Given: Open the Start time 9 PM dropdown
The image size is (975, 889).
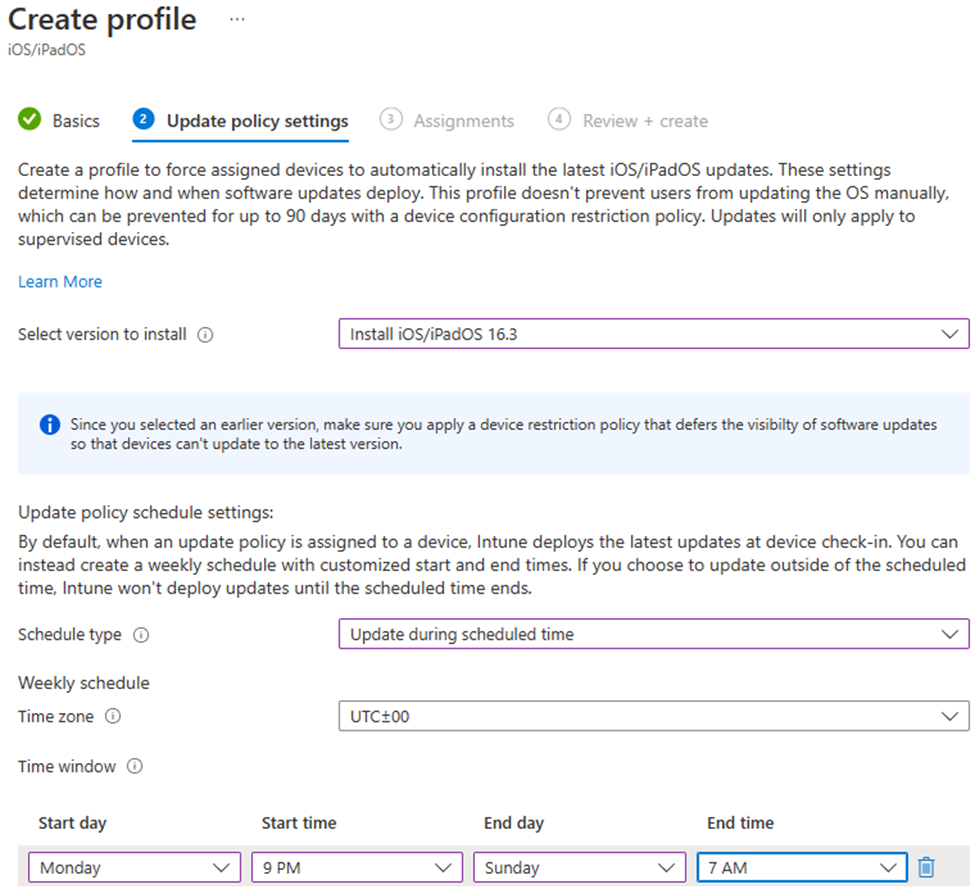Looking at the screenshot, I should click(356, 868).
